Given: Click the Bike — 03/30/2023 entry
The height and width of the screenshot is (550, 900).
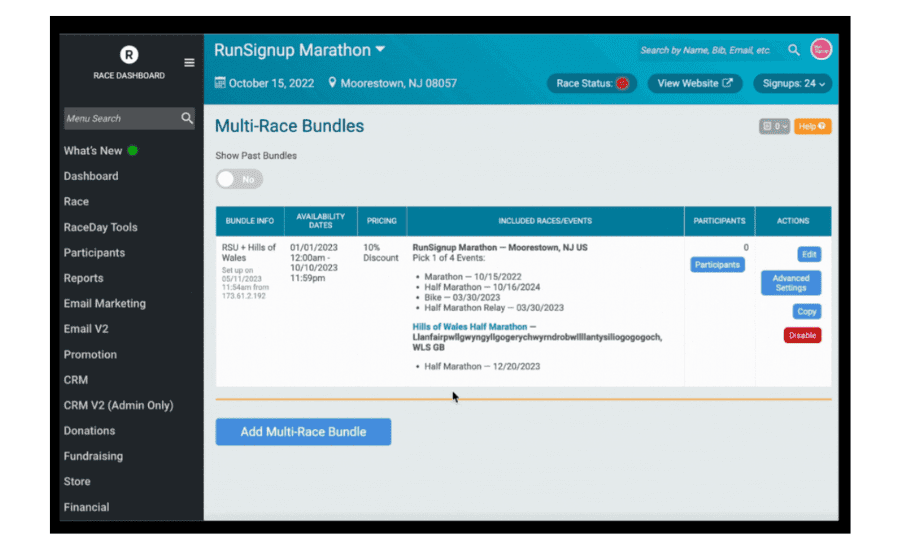Looking at the screenshot, I should tap(461, 297).
